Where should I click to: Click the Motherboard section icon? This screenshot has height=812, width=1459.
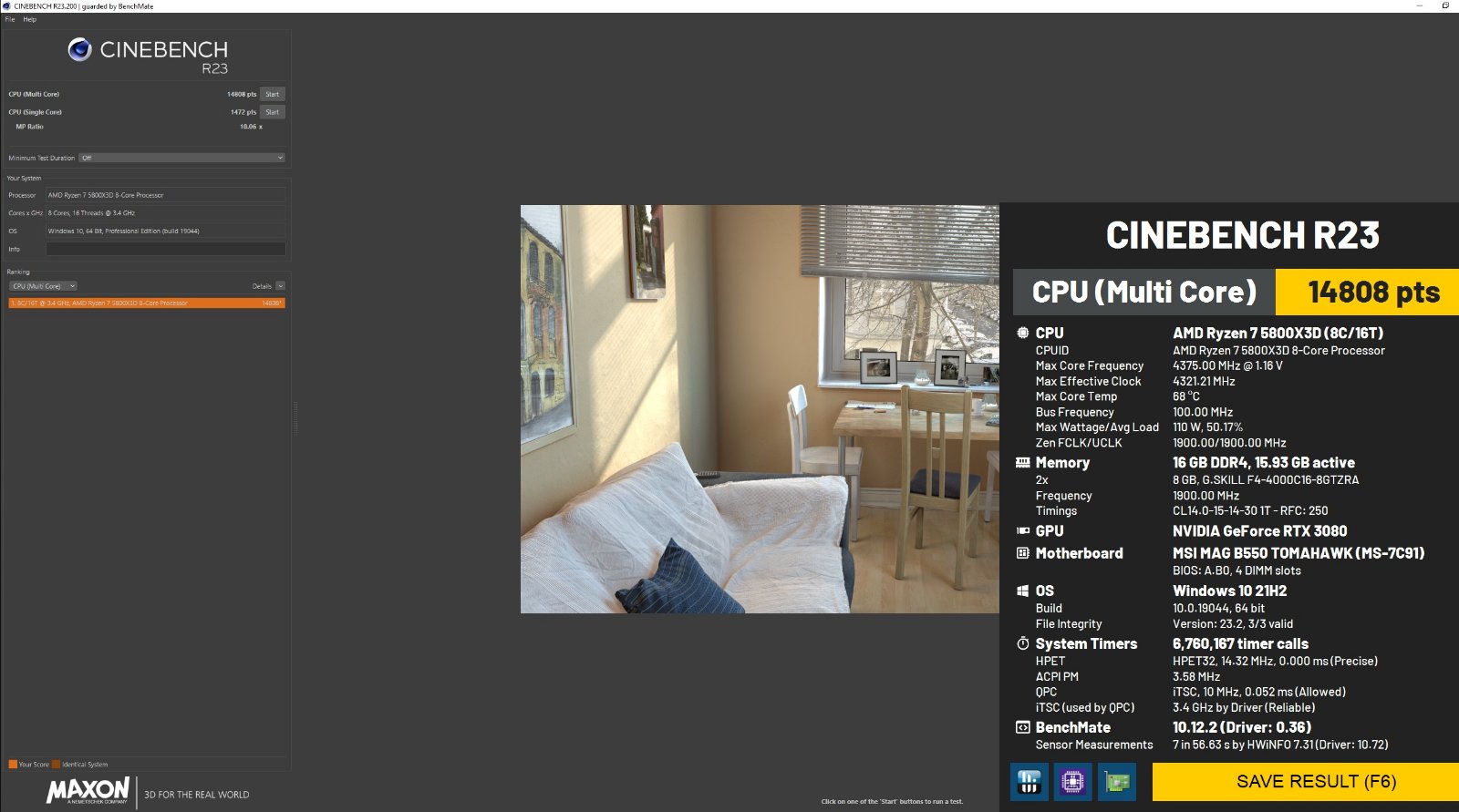point(1023,553)
